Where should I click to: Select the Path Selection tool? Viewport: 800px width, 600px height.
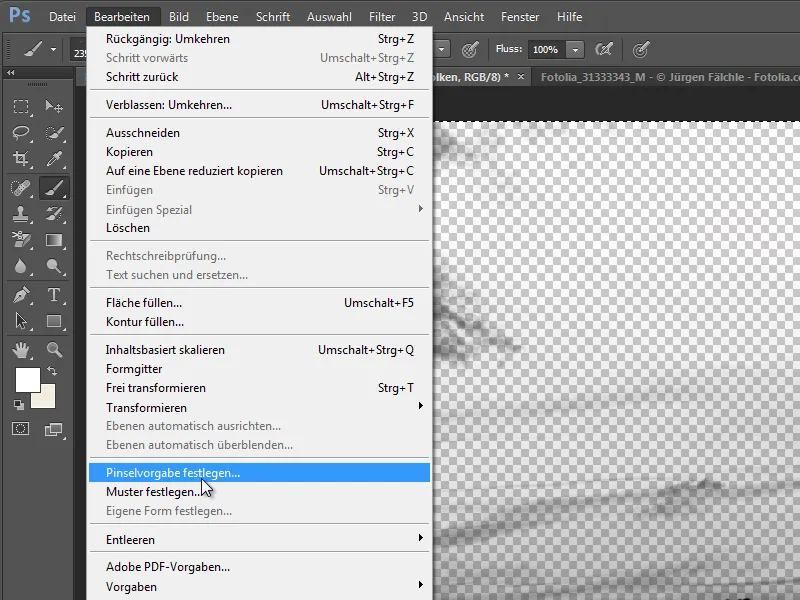(21, 321)
